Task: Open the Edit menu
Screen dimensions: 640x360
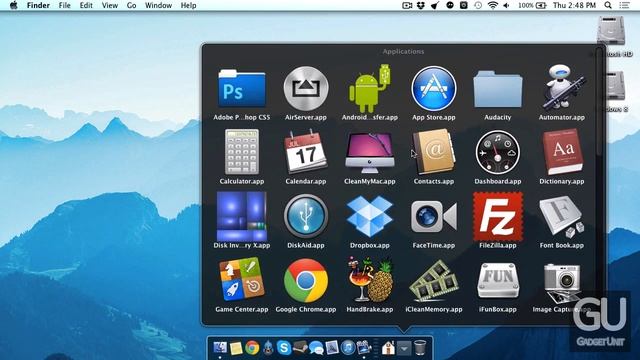Action: tap(86, 5)
